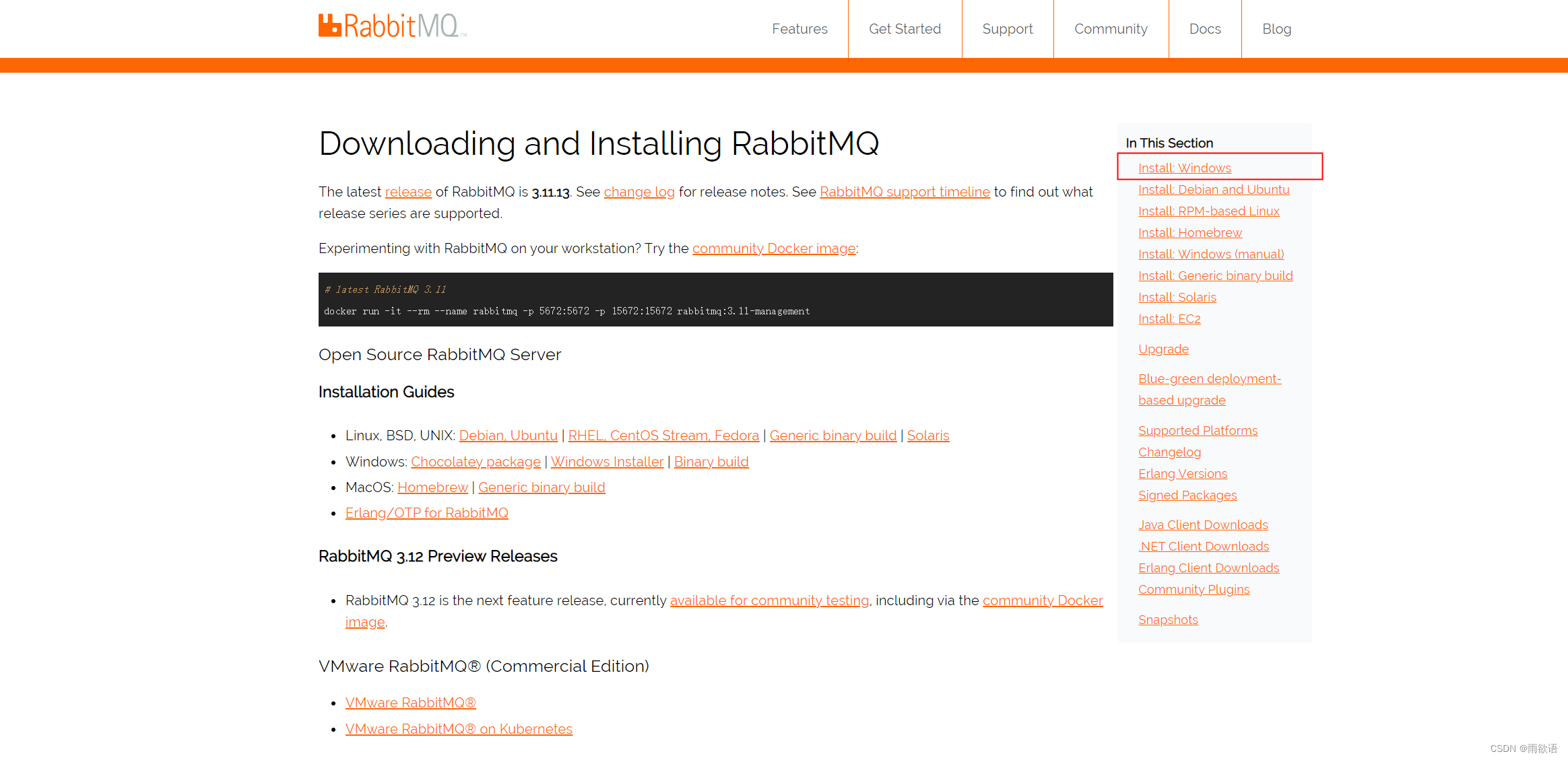This screenshot has width=1568, height=760.
Task: Expand Install Generic binary build link
Action: [1215, 275]
